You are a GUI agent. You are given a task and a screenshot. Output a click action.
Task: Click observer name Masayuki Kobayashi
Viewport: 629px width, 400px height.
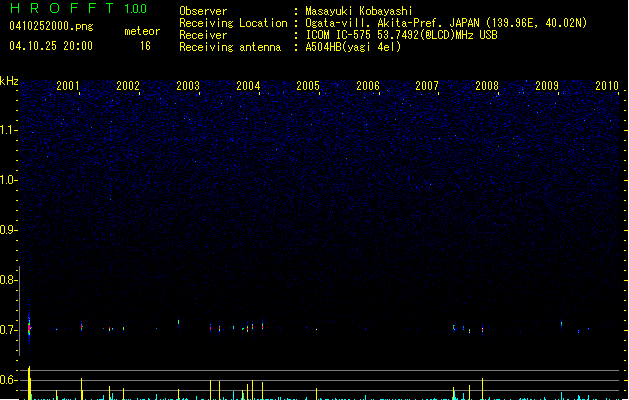[358, 11]
